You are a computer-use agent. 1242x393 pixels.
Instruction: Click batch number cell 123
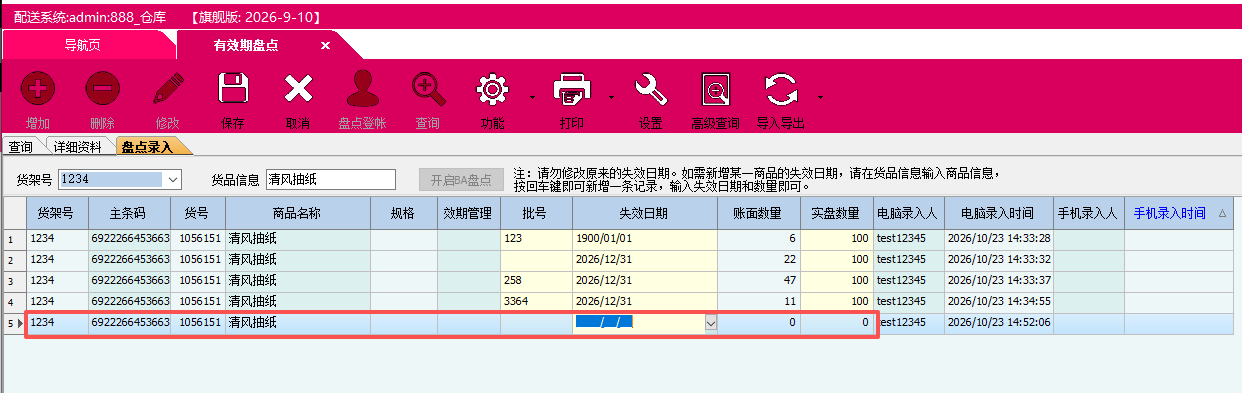pyautogui.click(x=535, y=239)
